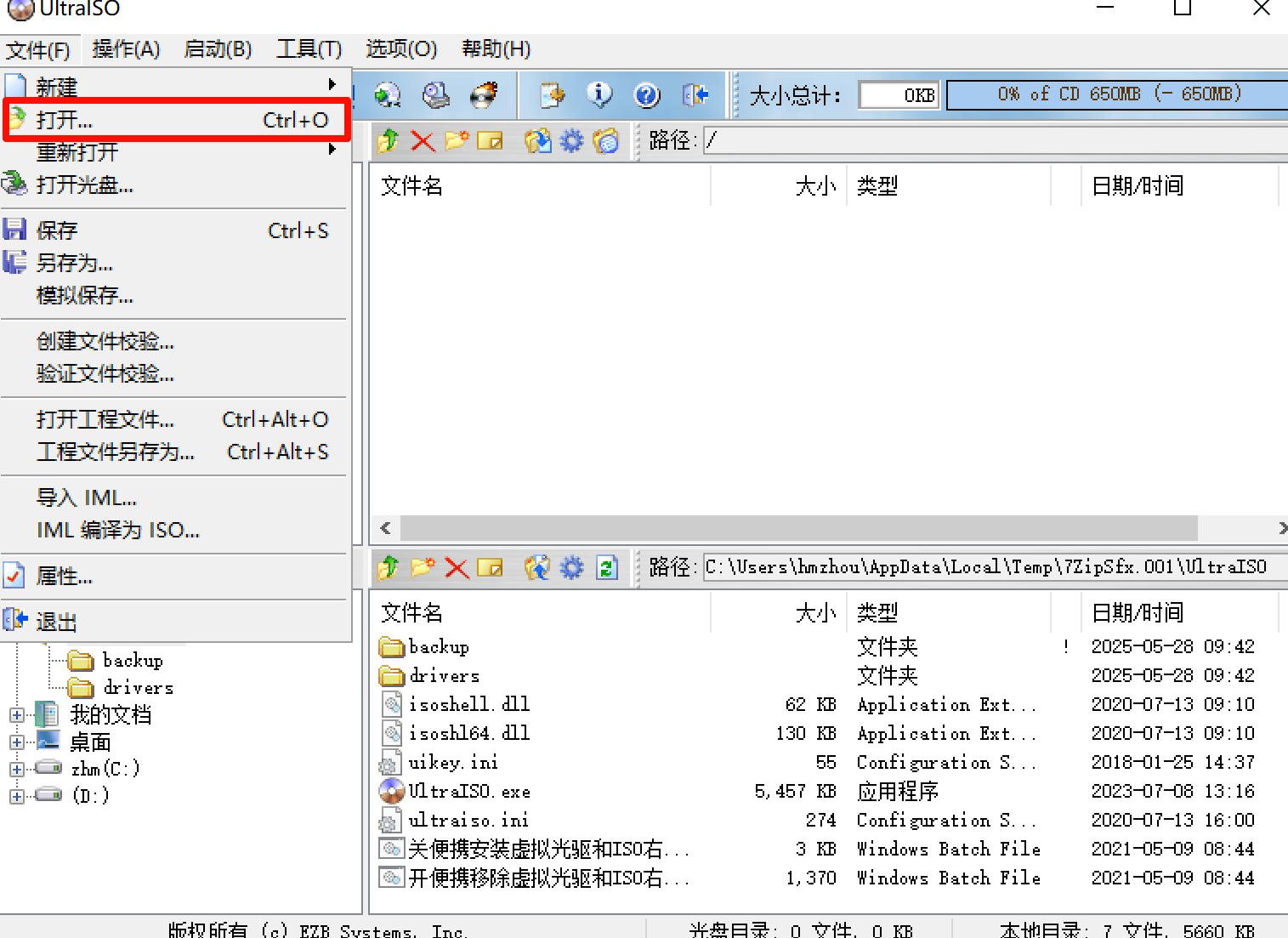1288x938 pixels.
Task: Click gear settings icon in local toolbar
Action: (x=571, y=567)
